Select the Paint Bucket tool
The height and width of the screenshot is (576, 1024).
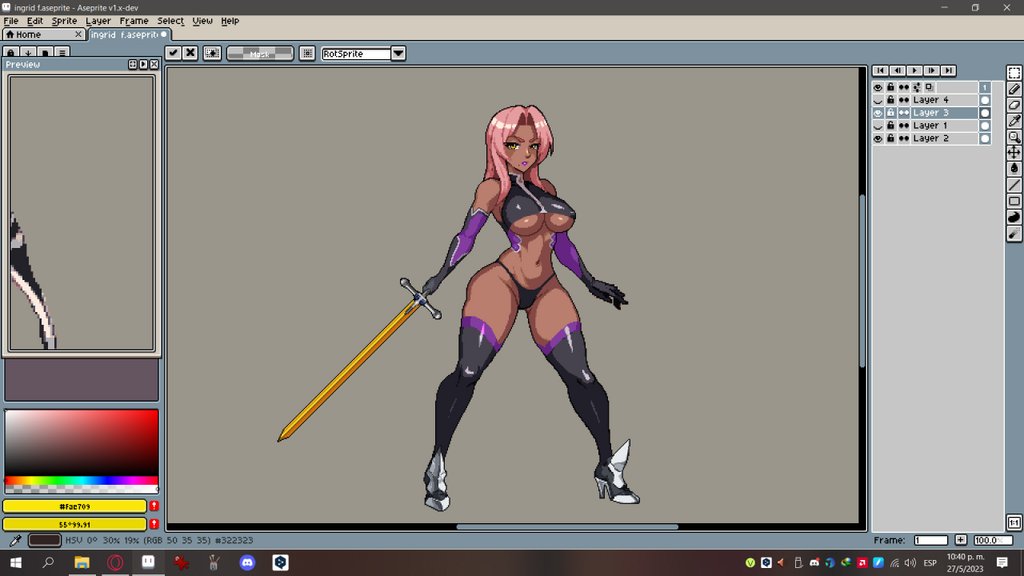point(1014,168)
